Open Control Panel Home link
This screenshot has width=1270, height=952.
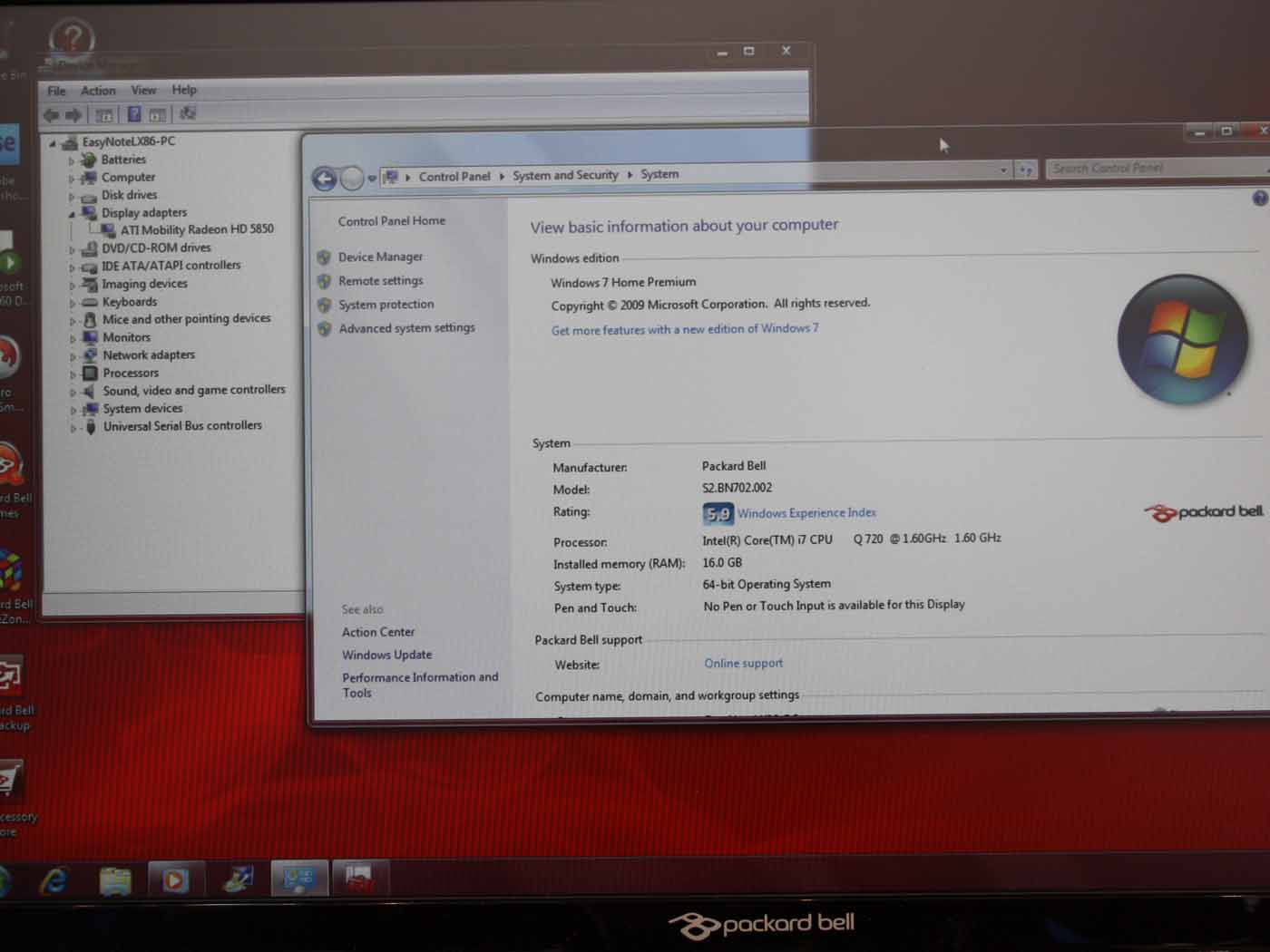392,221
